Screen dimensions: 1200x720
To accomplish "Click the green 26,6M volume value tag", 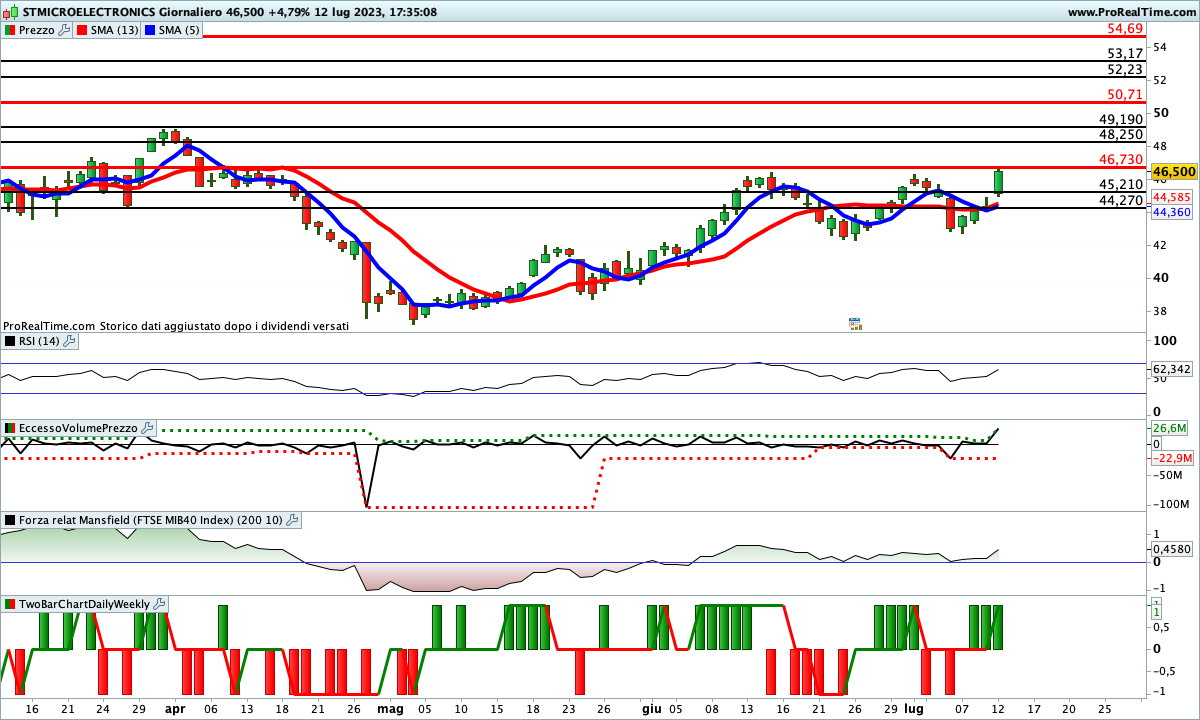I will 1171,427.
